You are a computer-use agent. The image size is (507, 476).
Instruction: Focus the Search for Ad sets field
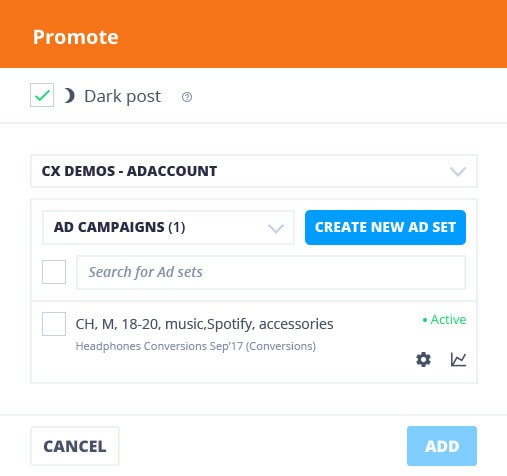271,272
